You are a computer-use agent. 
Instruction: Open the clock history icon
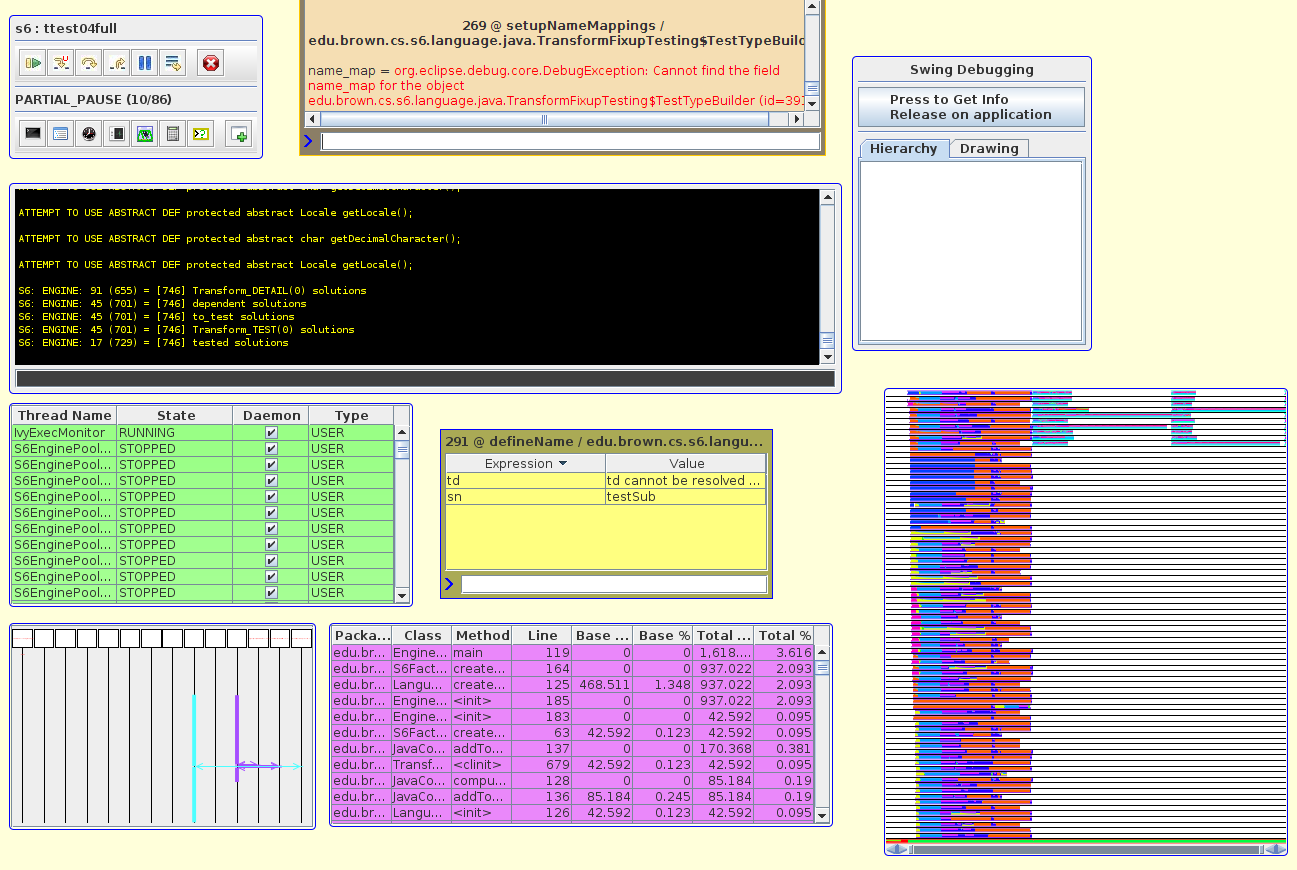[89, 133]
